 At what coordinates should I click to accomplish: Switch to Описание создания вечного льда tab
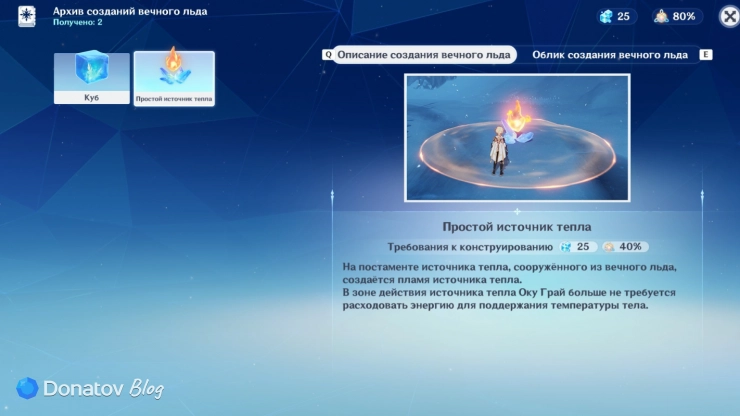point(424,55)
